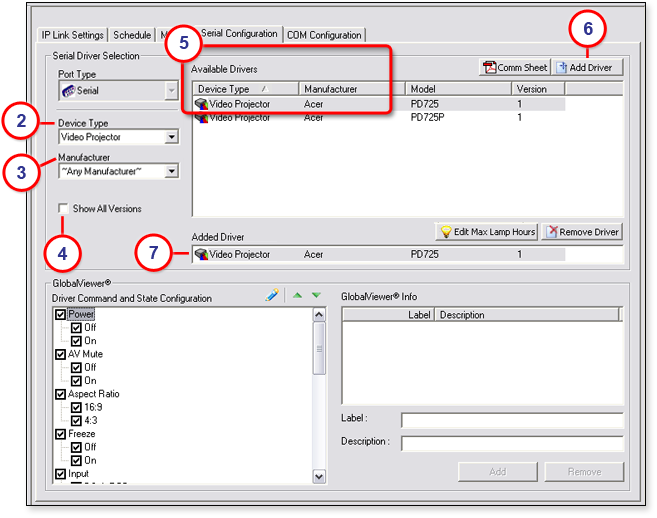Click the Edit Max Lamp Hours lightbulb button
The image size is (657, 518).
488,232
